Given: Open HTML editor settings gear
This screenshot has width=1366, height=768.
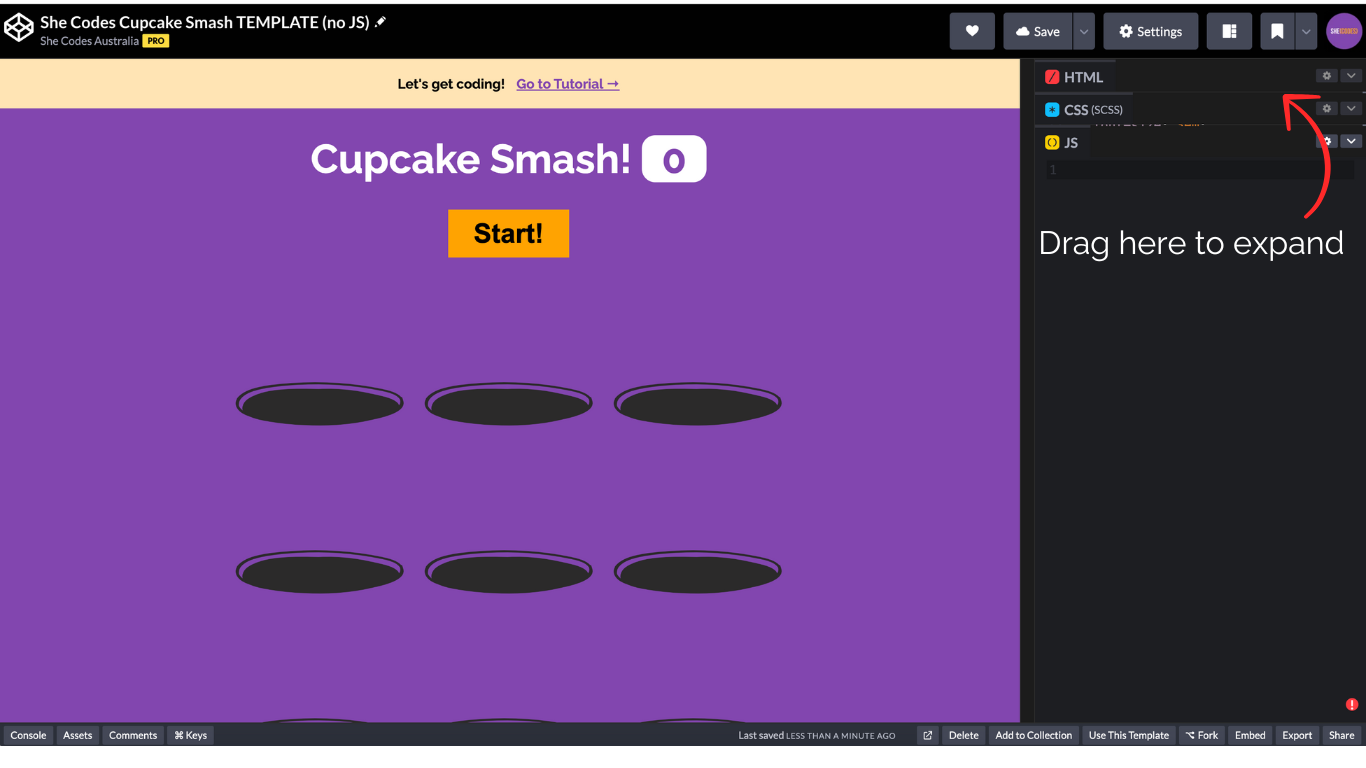Looking at the screenshot, I should click(1326, 76).
